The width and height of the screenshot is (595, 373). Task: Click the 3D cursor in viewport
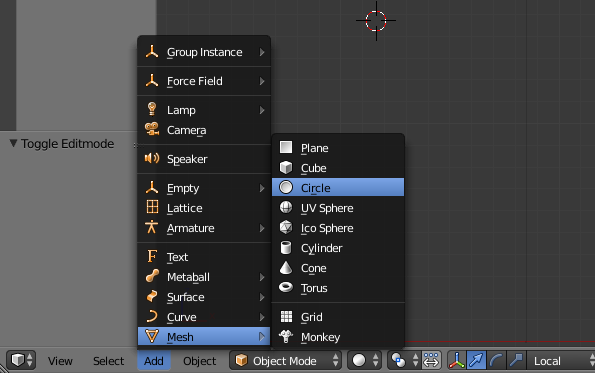376,20
